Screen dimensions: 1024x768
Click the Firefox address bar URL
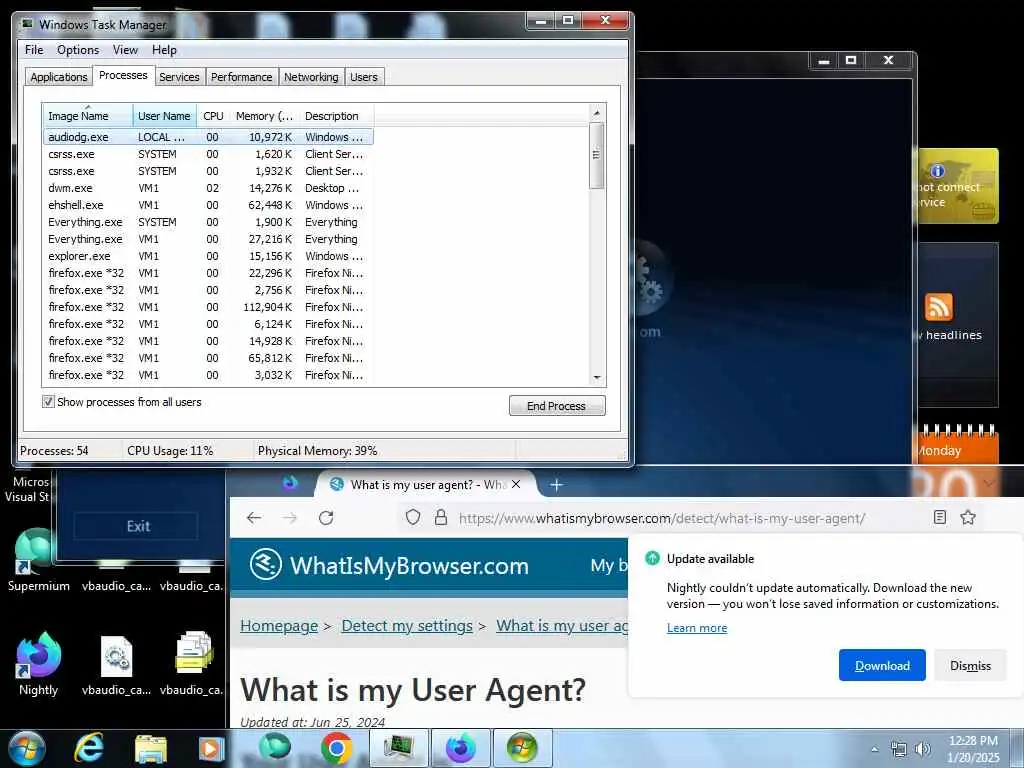point(662,519)
